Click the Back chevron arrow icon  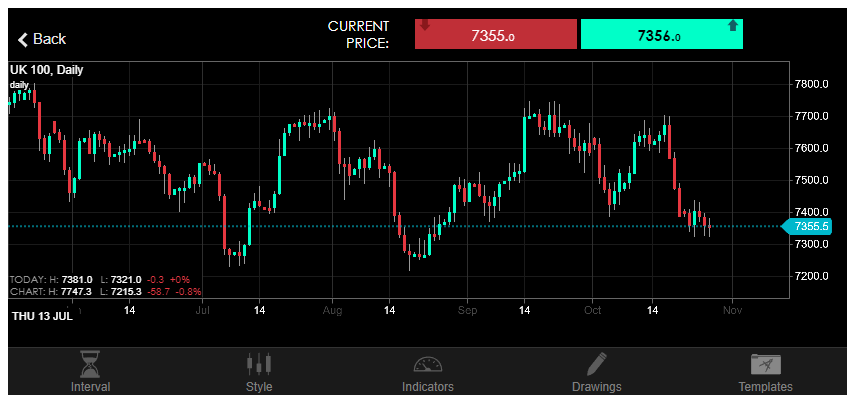pos(23,39)
